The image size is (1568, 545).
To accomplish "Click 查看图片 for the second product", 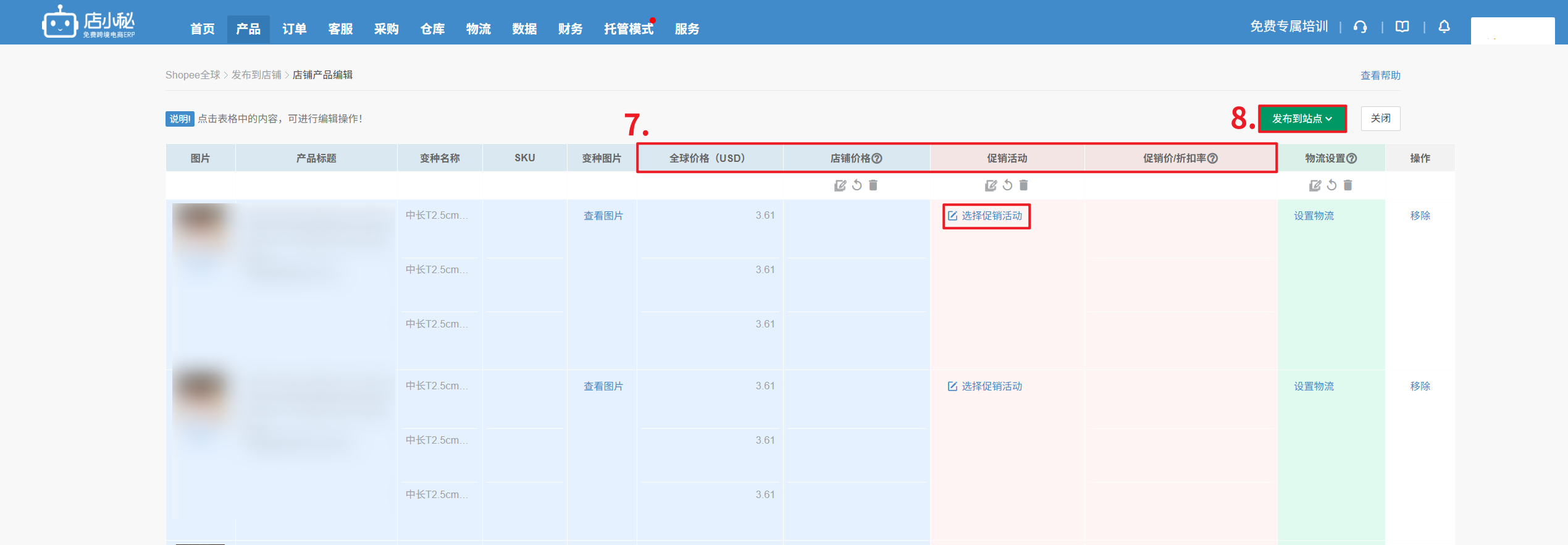I will [603, 386].
